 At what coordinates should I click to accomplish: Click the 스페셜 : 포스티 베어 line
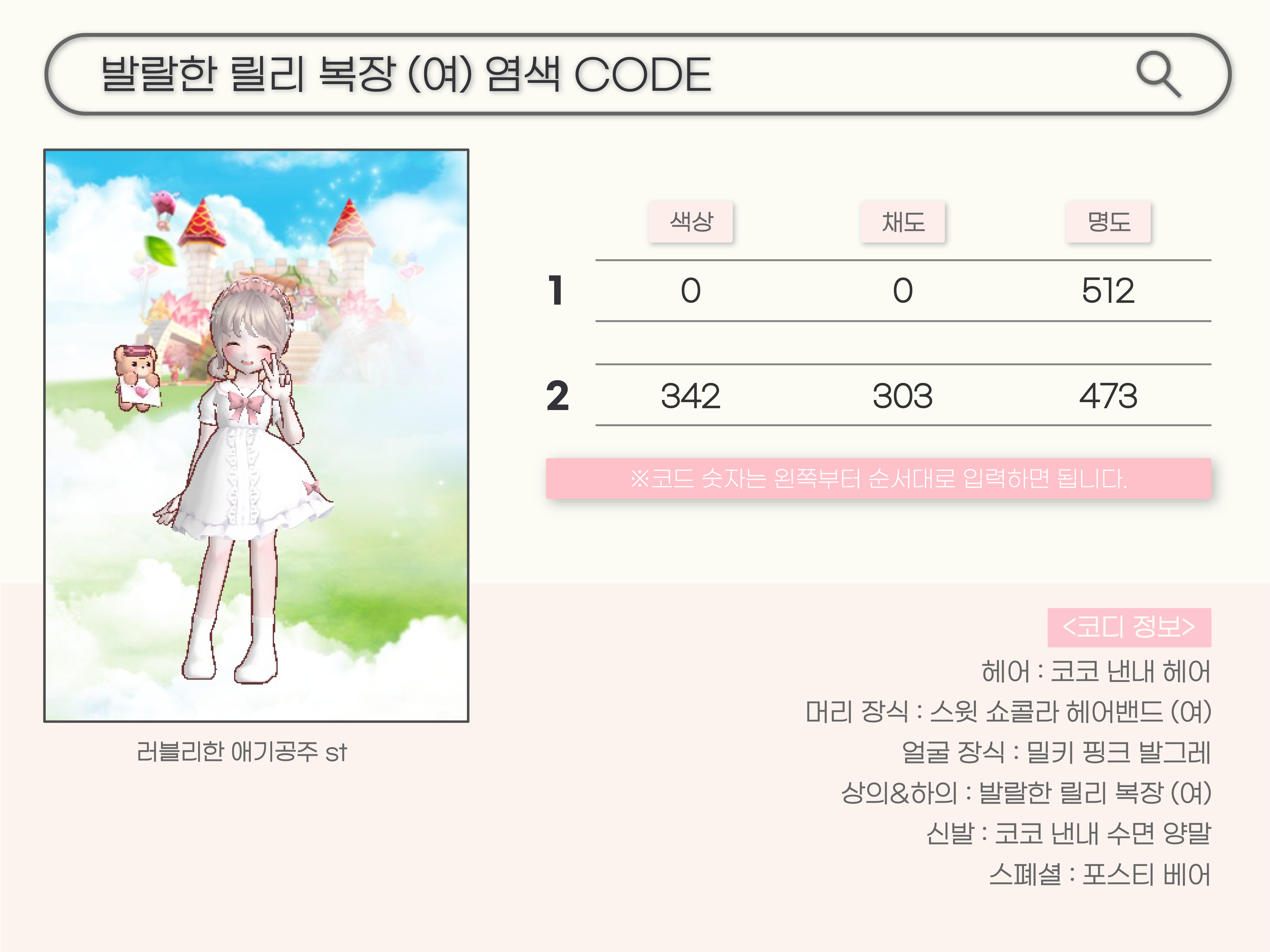(x=1100, y=875)
